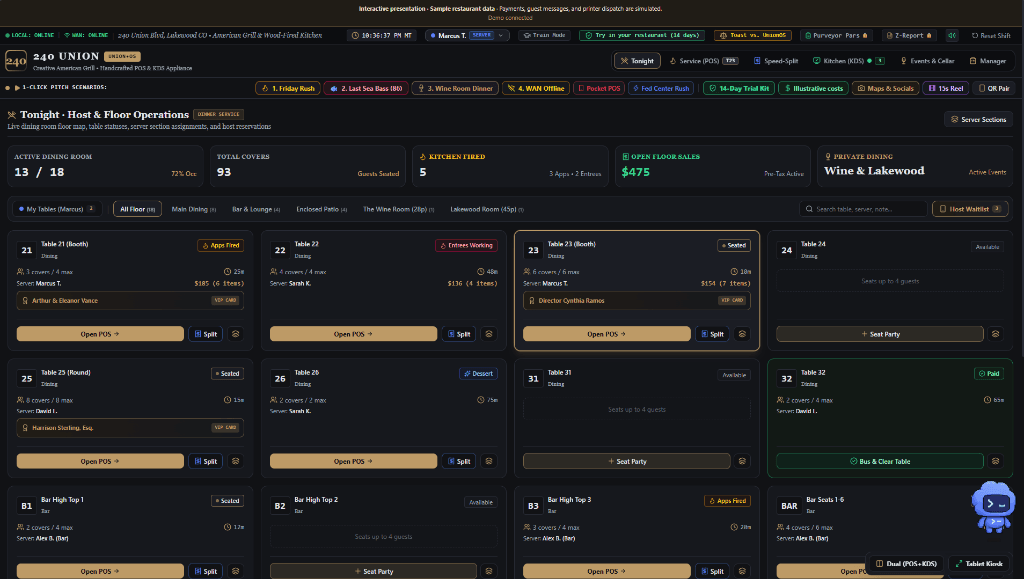Image resolution: width=1024 pixels, height=579 pixels.
Task: Toggle My Tables (Marcus) filter
Action: click(57, 209)
